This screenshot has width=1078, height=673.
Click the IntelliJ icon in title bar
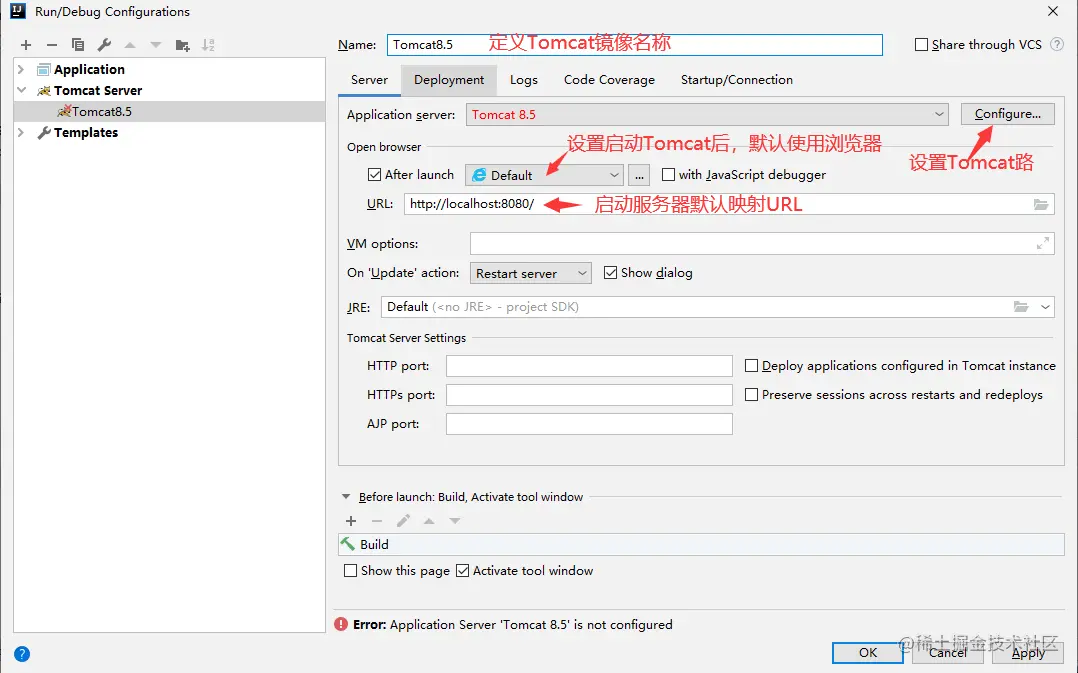click(x=18, y=11)
